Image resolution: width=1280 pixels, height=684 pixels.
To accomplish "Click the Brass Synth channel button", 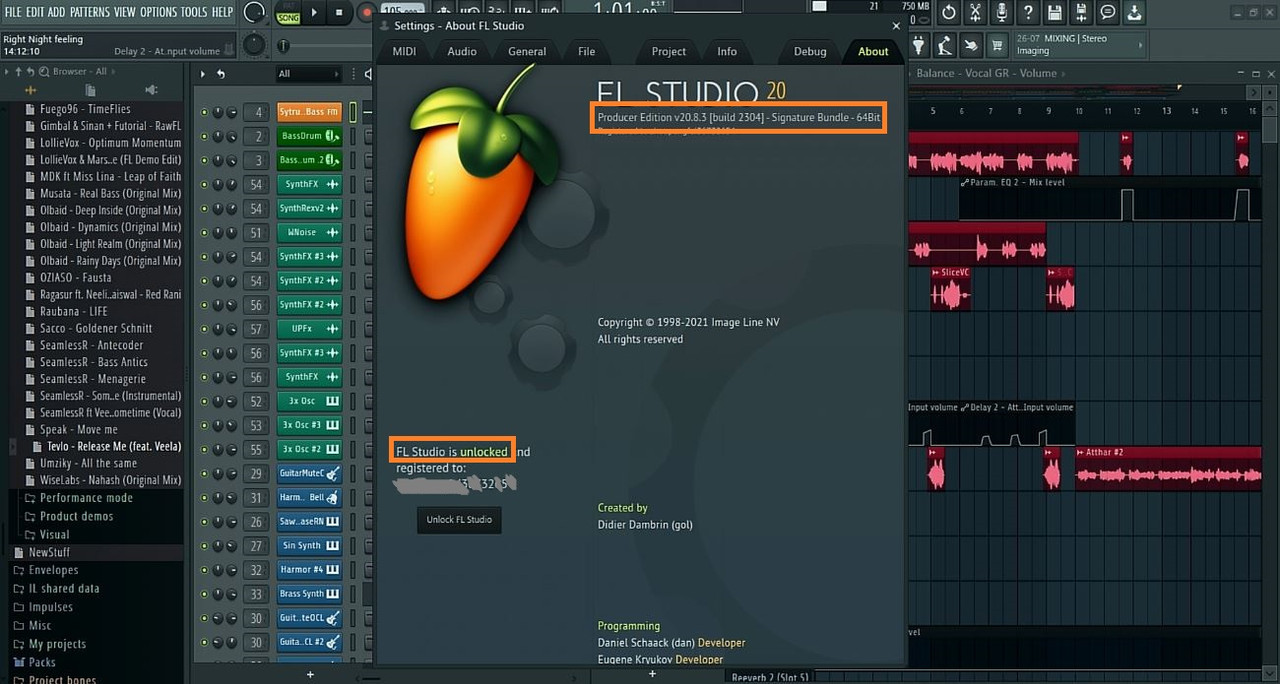I will [x=310, y=594].
